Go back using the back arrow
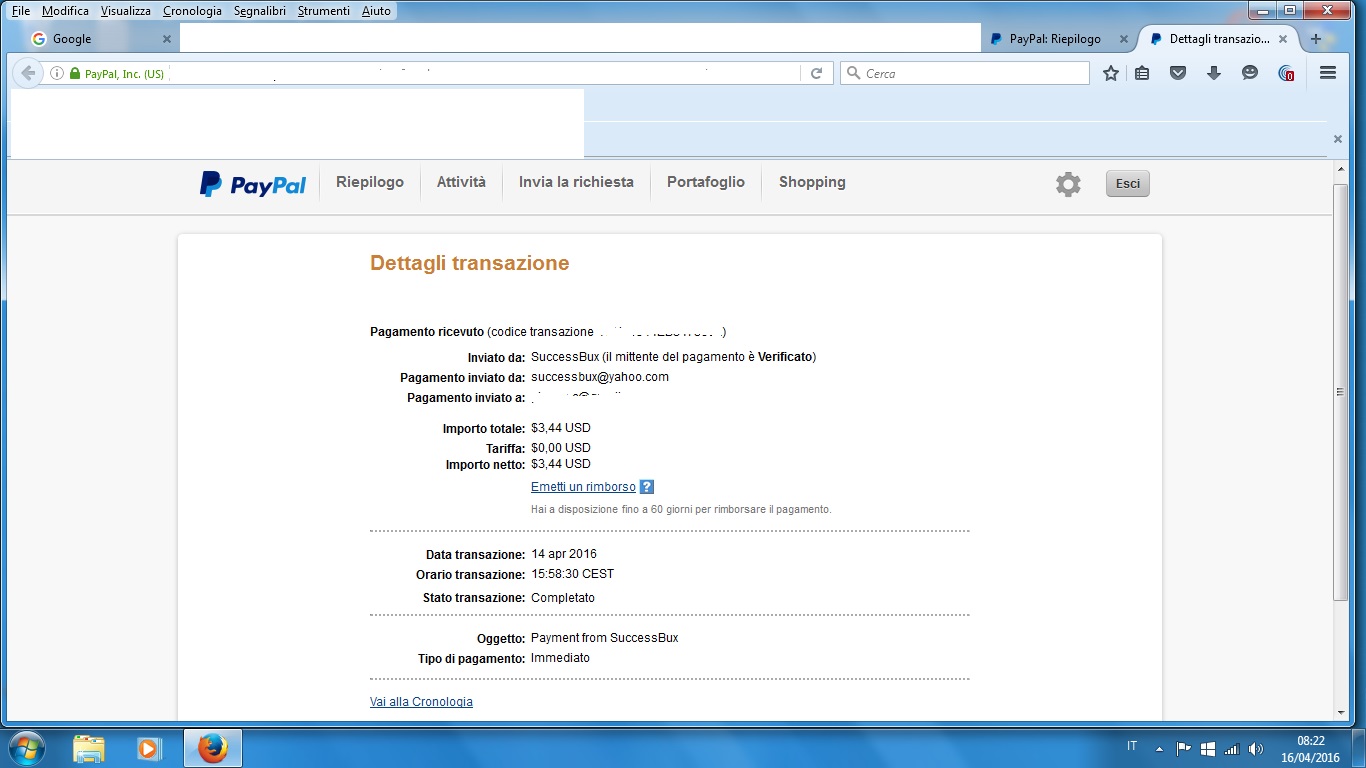The width and height of the screenshot is (1366, 768). pyautogui.click(x=28, y=73)
